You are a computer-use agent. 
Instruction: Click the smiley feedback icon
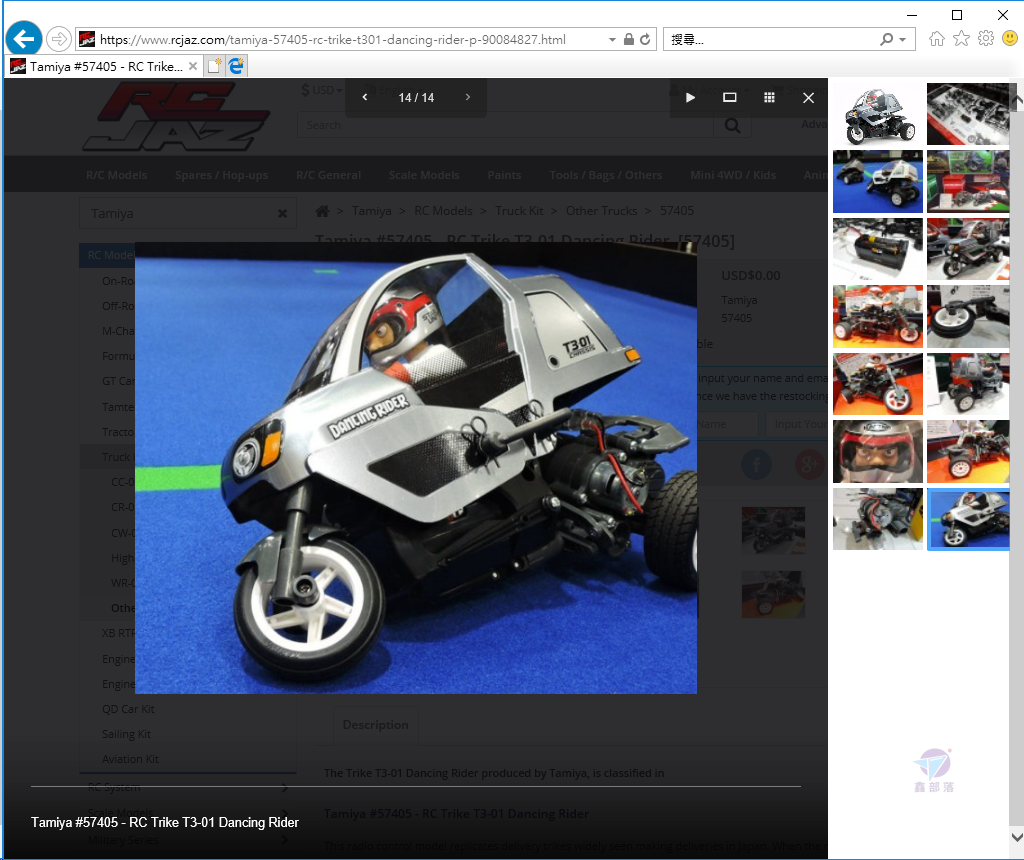tap(1010, 39)
